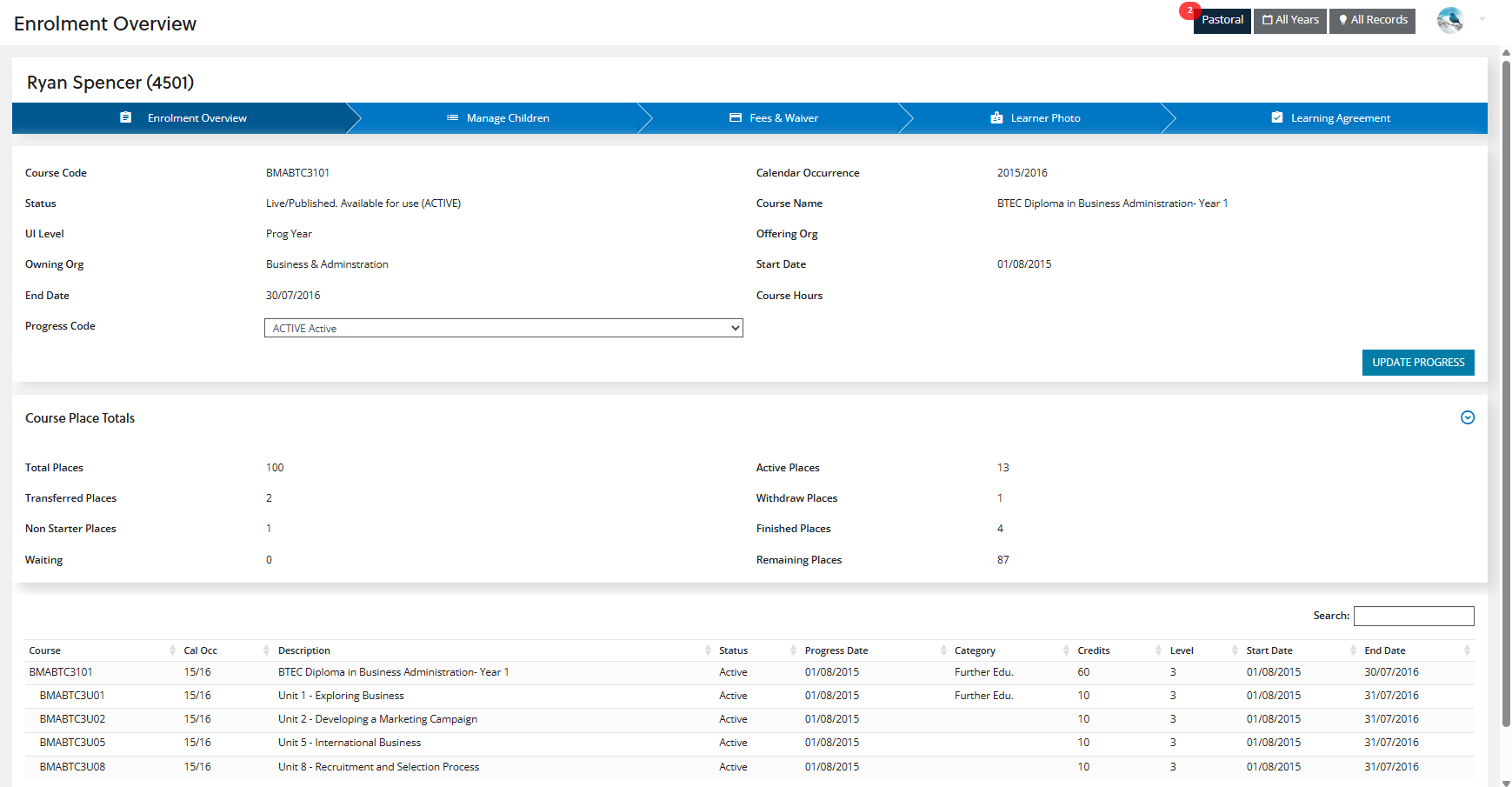
Task: Open the user avatar profile picture
Action: coord(1449,20)
